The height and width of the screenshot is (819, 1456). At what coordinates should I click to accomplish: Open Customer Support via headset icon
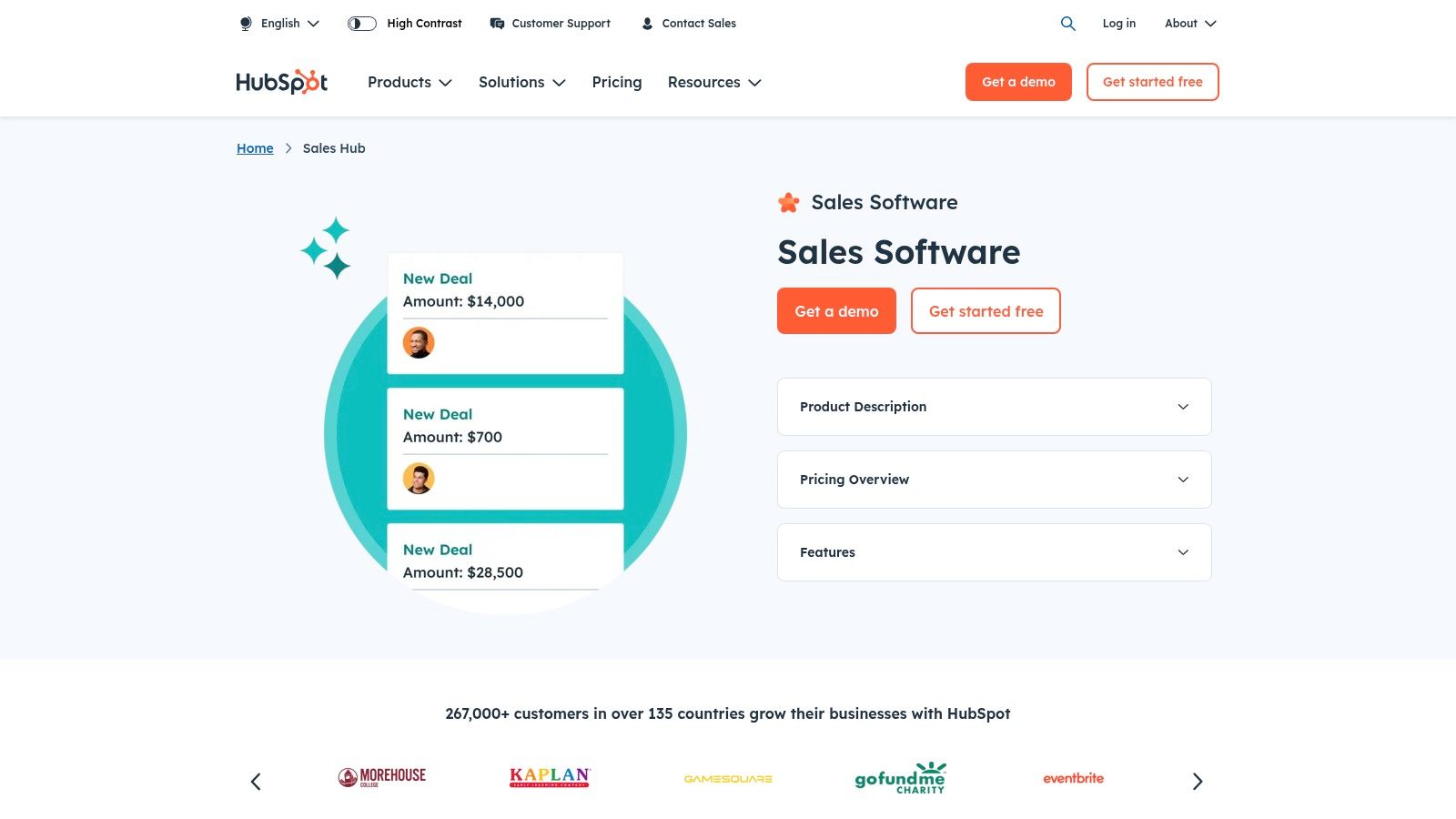[497, 23]
